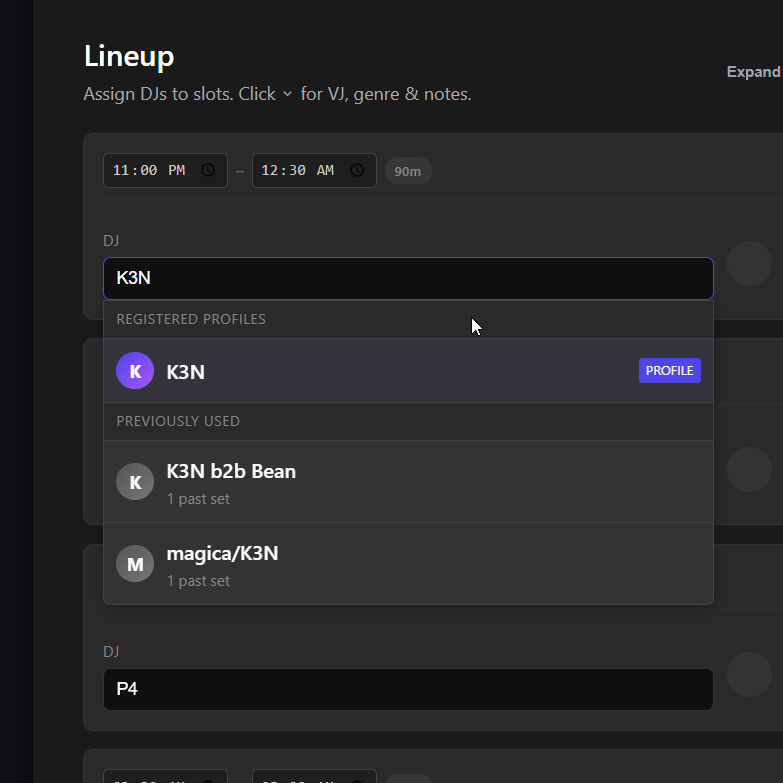Click the purple K avatar of registered K3N

(x=135, y=371)
